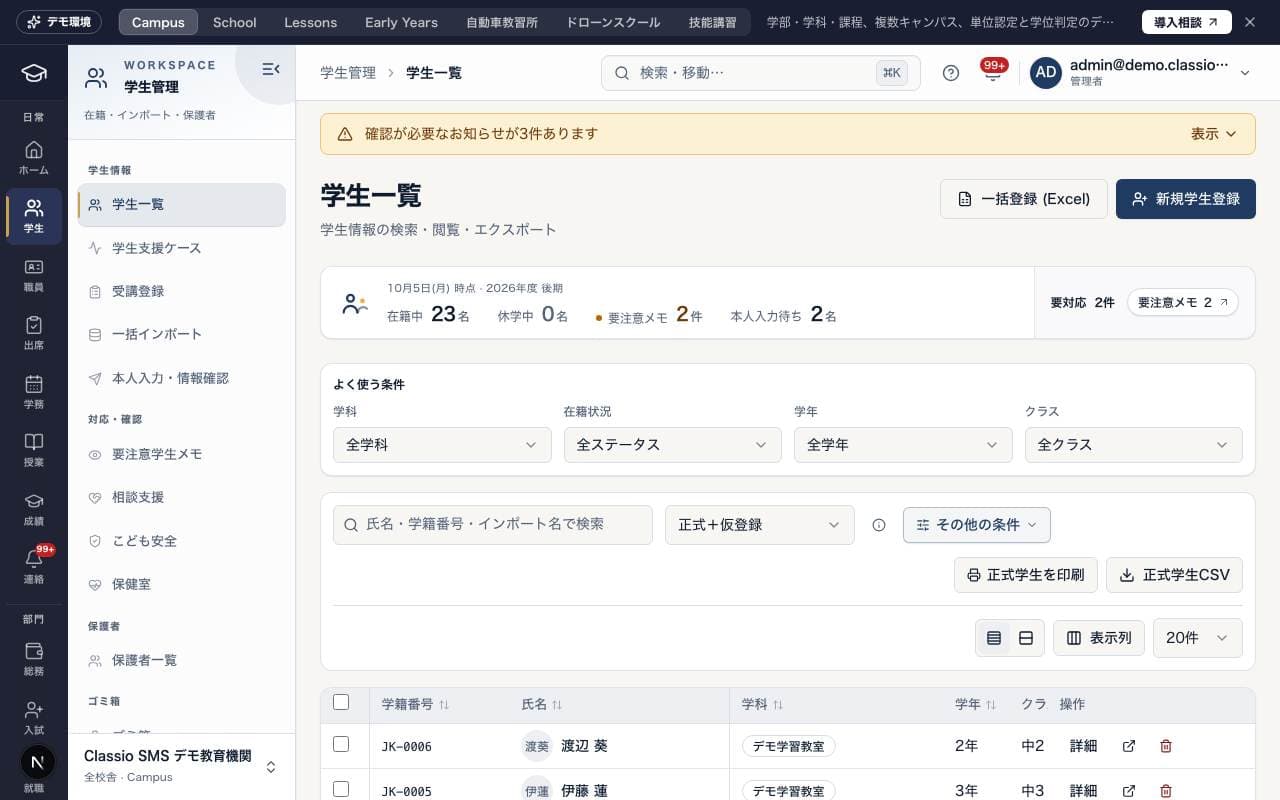Click the info icon beside 正式＋仮登録
Viewport: 1280px width, 800px height.
tap(879, 525)
